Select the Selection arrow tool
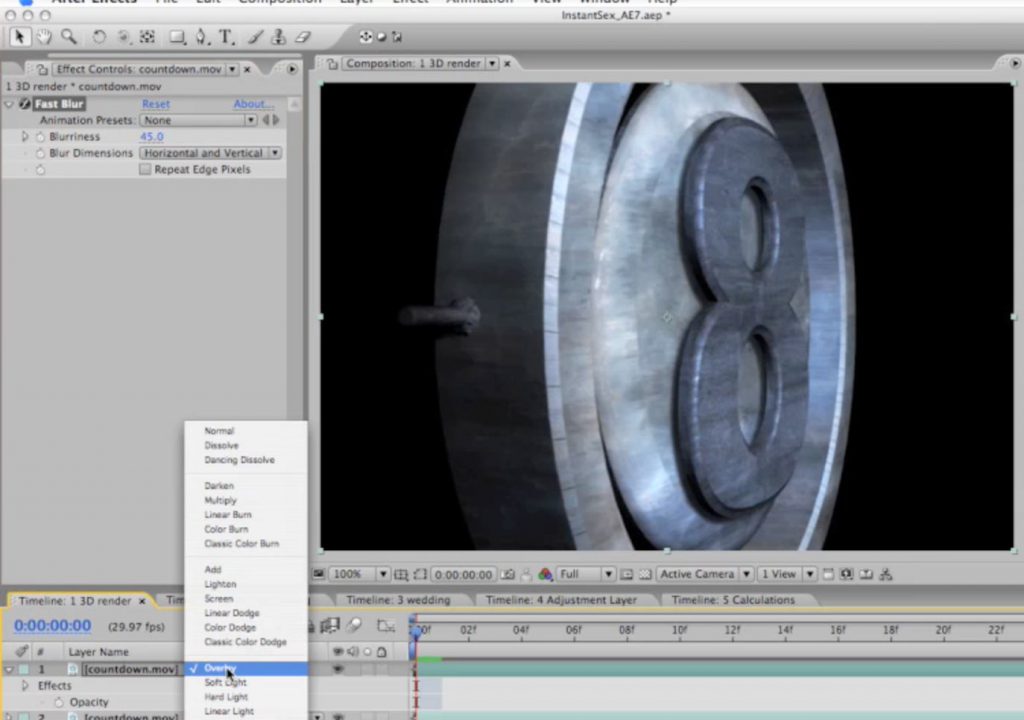The height and width of the screenshot is (720, 1024). [19, 37]
